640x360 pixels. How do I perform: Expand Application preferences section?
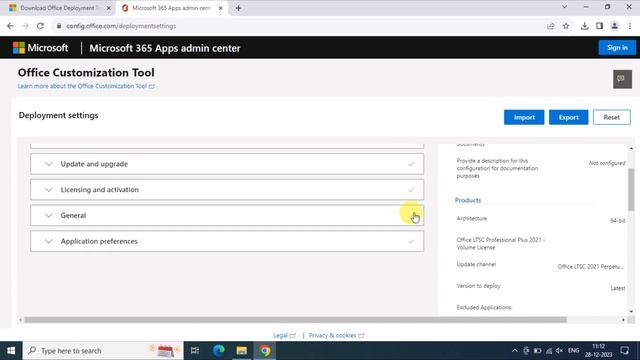pyautogui.click(x=227, y=241)
